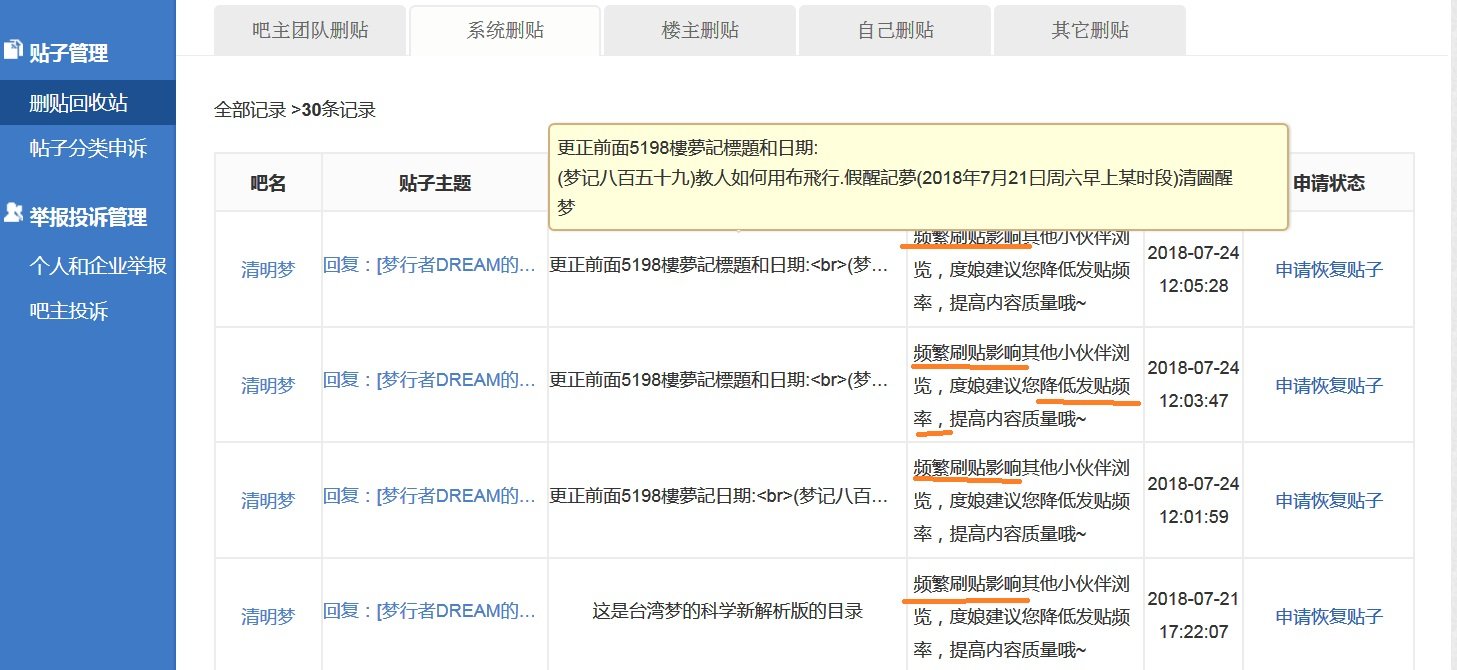
Task: Click the timestamp 2018-07-24 12:03:47
Action: [1193, 384]
